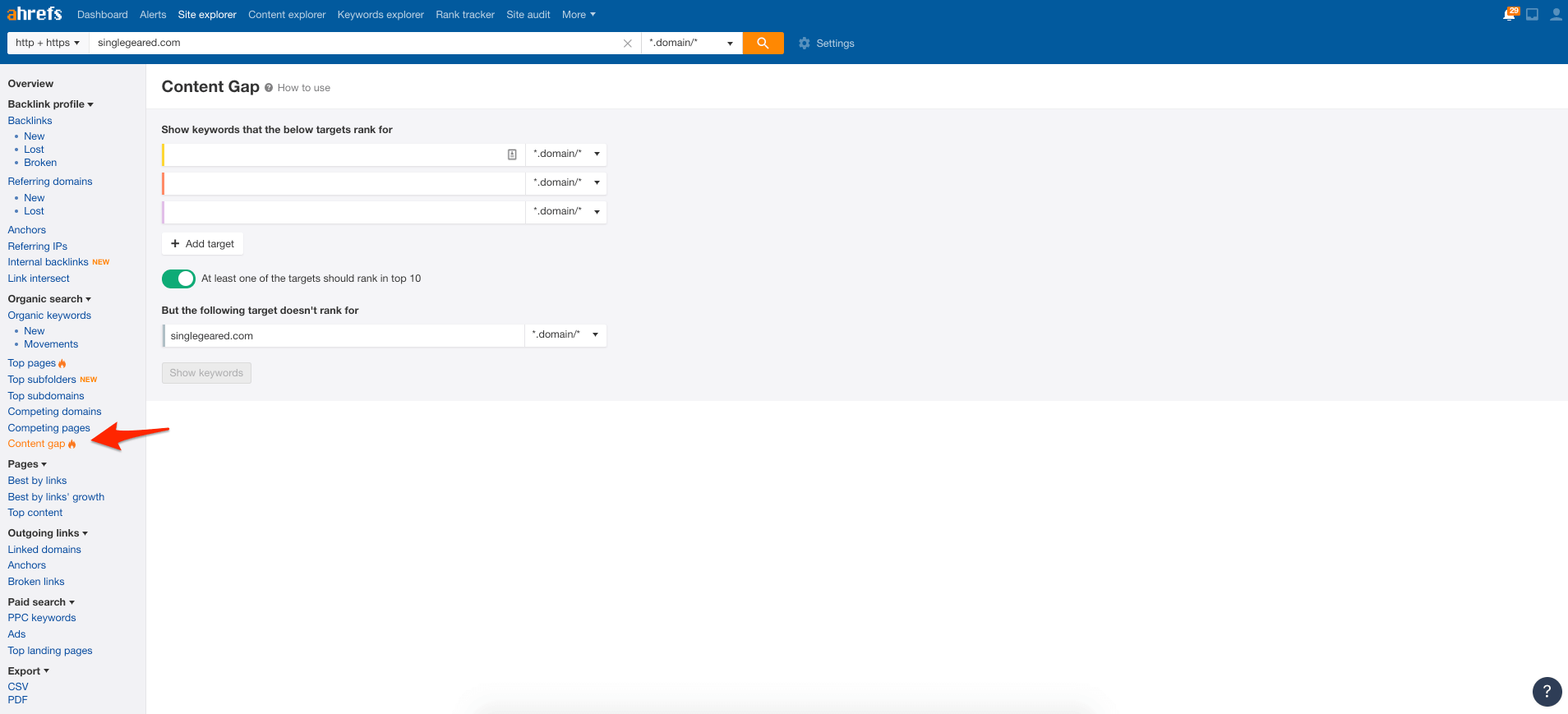The image size is (1568, 714).
Task: Open Backlinks report in sidebar
Action: coord(30,121)
